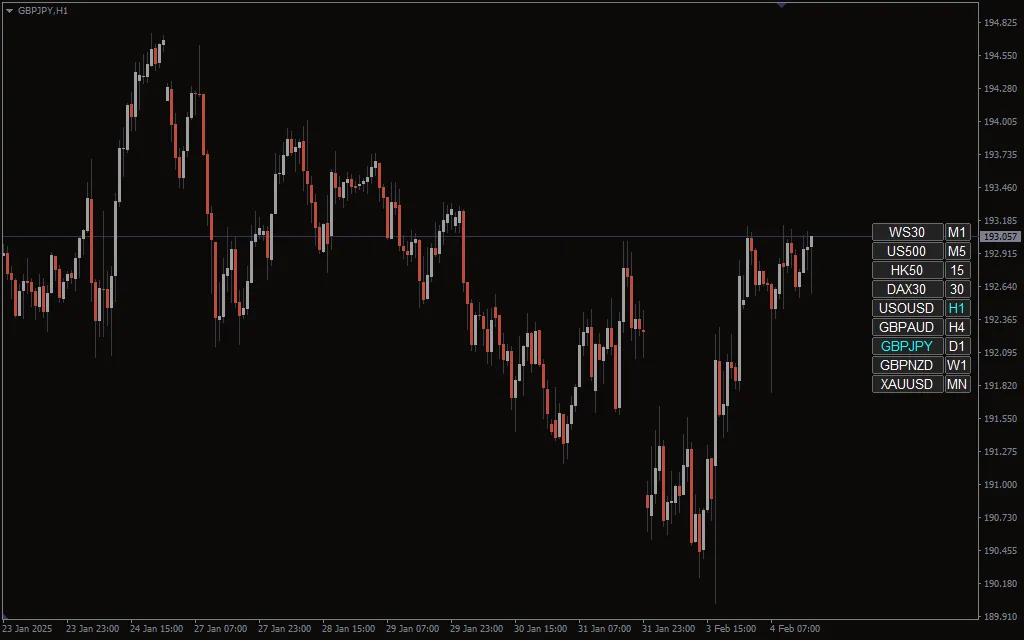Screen dimensions: 1024x640
Task: Switch to the USOUSD chart
Action: pyautogui.click(x=906, y=308)
